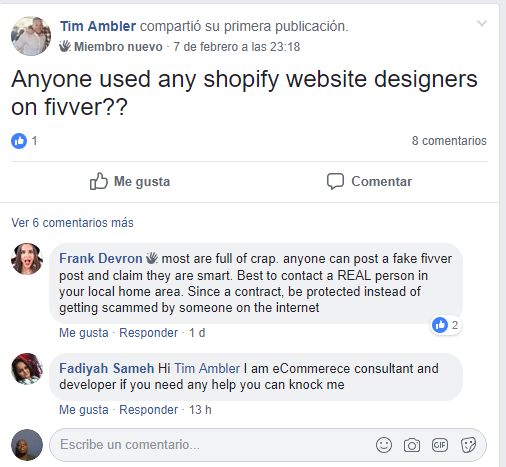Reply to Fadiyah Sameh's comment via 'Responder'

pos(149,410)
